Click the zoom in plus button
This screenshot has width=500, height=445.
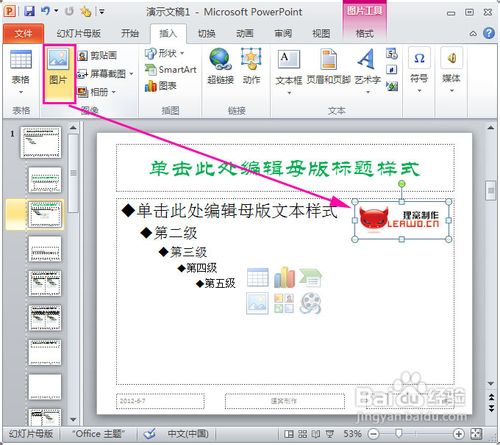459,434
